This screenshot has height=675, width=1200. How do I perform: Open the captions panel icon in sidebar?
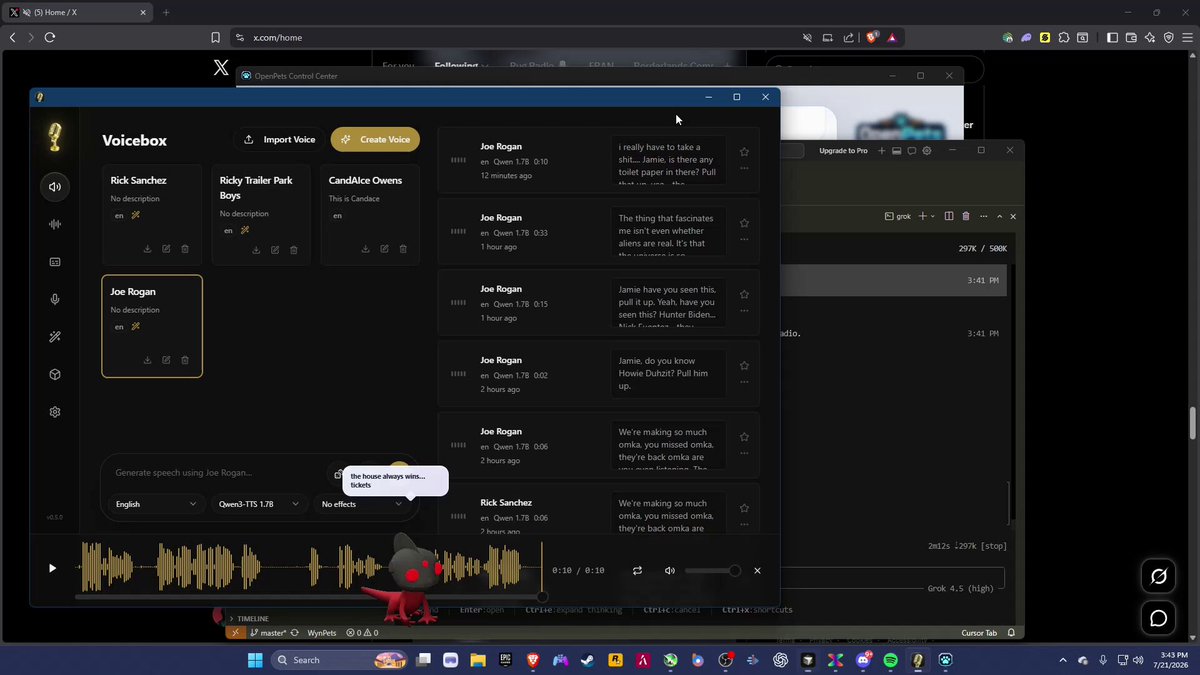coord(55,262)
